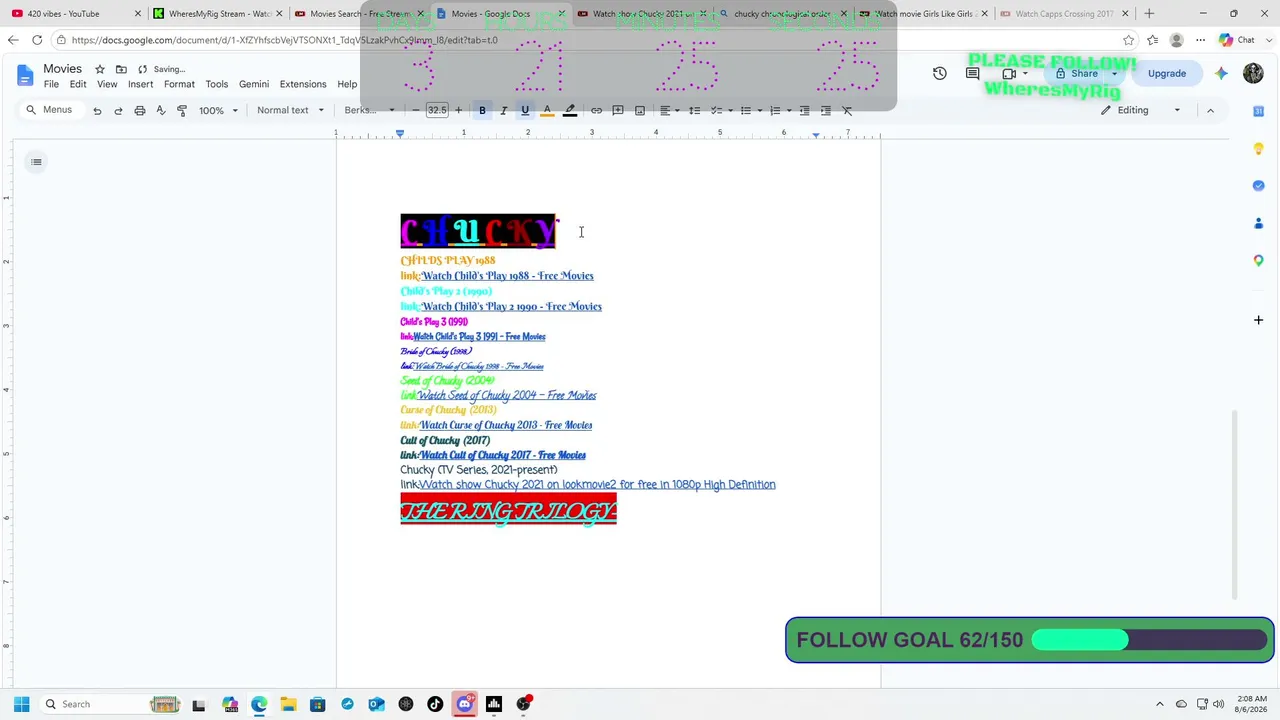Open Google Maps in the side panel

(1258, 261)
